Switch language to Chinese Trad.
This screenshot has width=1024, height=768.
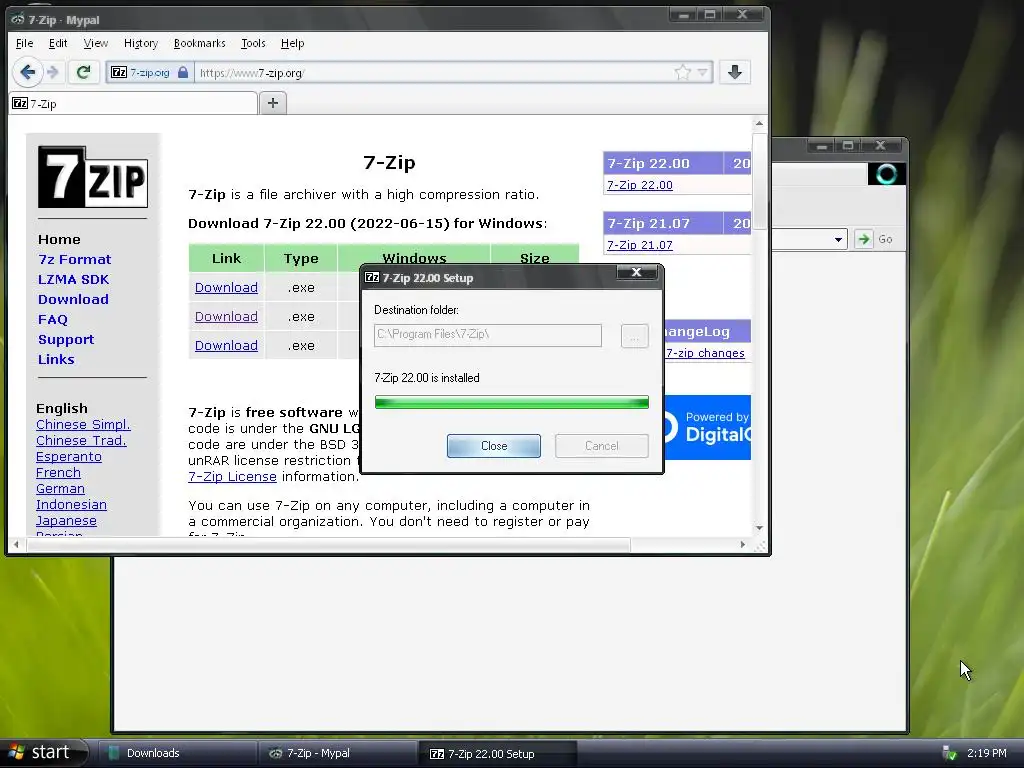tap(81, 441)
